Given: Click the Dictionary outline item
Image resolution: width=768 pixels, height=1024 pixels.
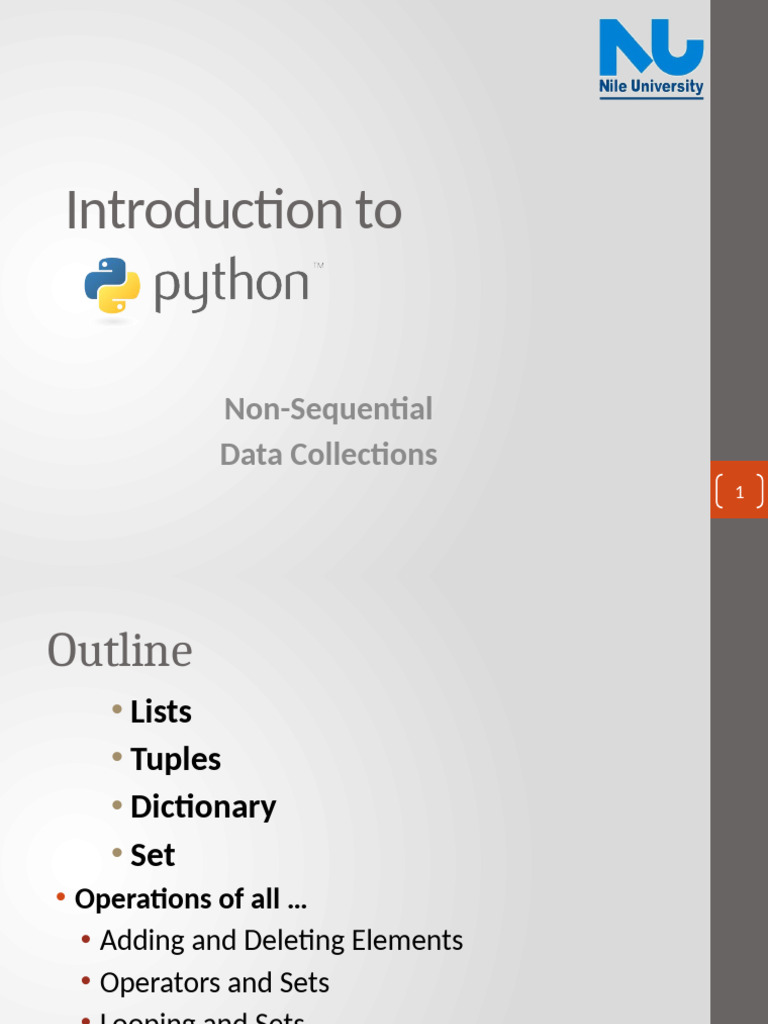Looking at the screenshot, I should [203, 807].
